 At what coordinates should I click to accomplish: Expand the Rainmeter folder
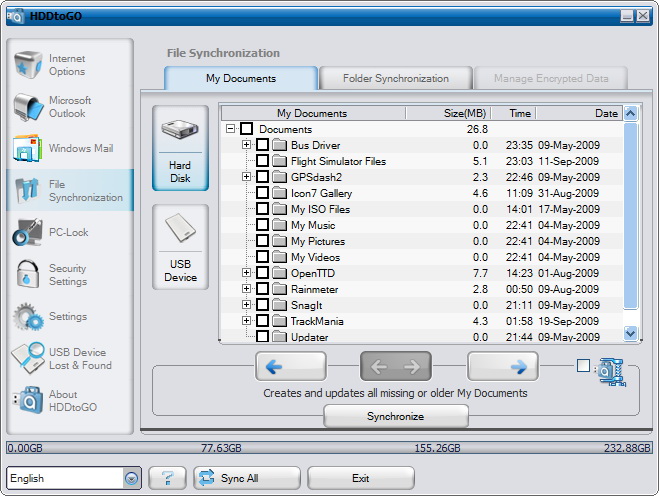click(x=246, y=288)
